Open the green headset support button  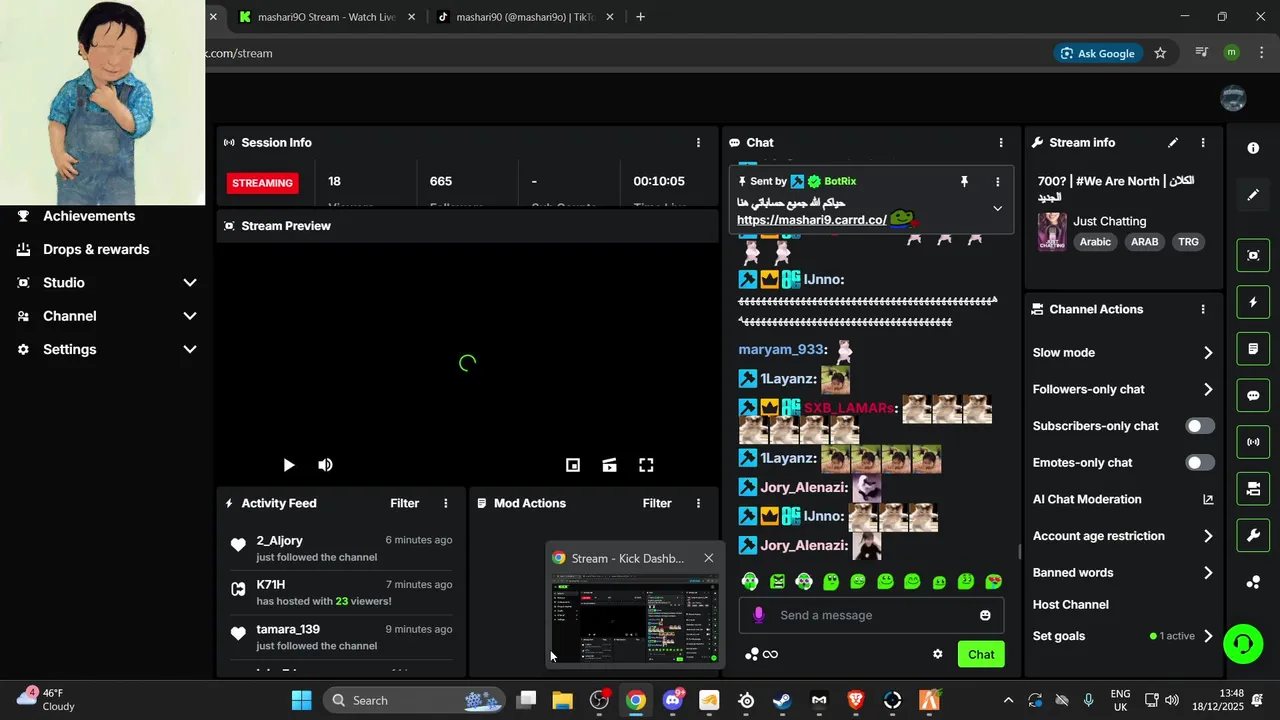1243,644
